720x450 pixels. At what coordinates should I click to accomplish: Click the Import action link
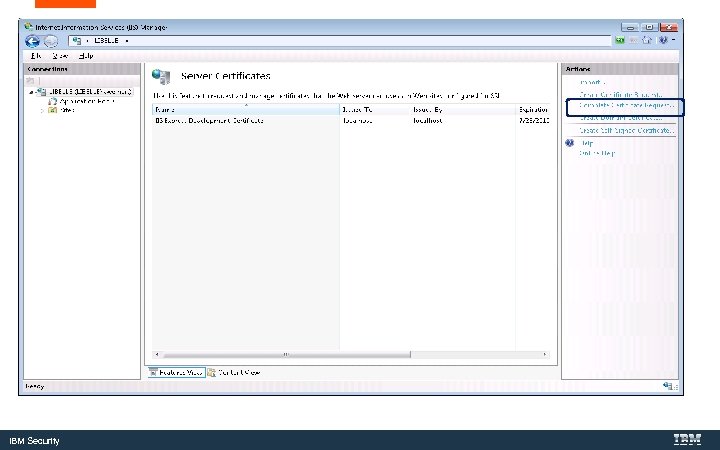(x=592, y=82)
